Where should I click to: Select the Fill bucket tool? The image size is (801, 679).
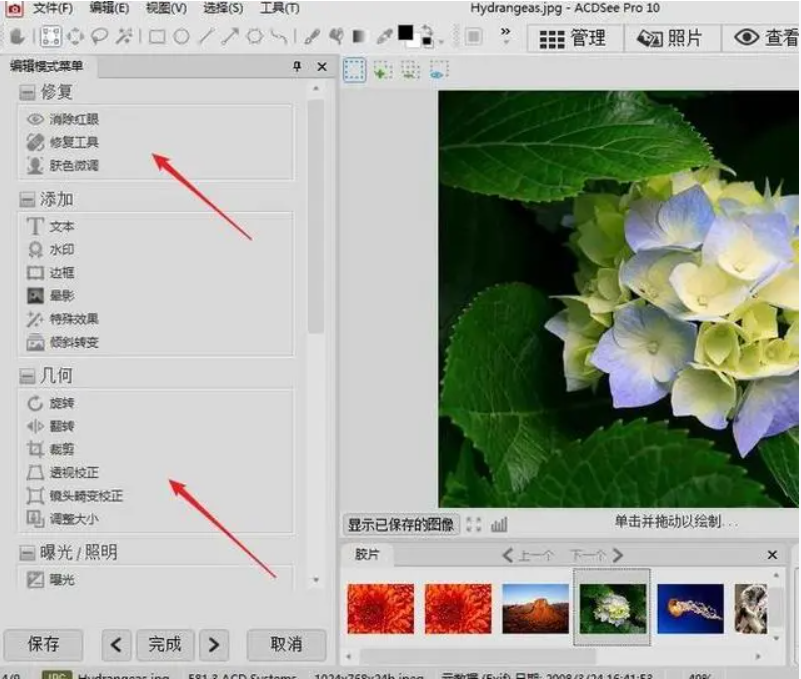pyautogui.click(x=336, y=37)
